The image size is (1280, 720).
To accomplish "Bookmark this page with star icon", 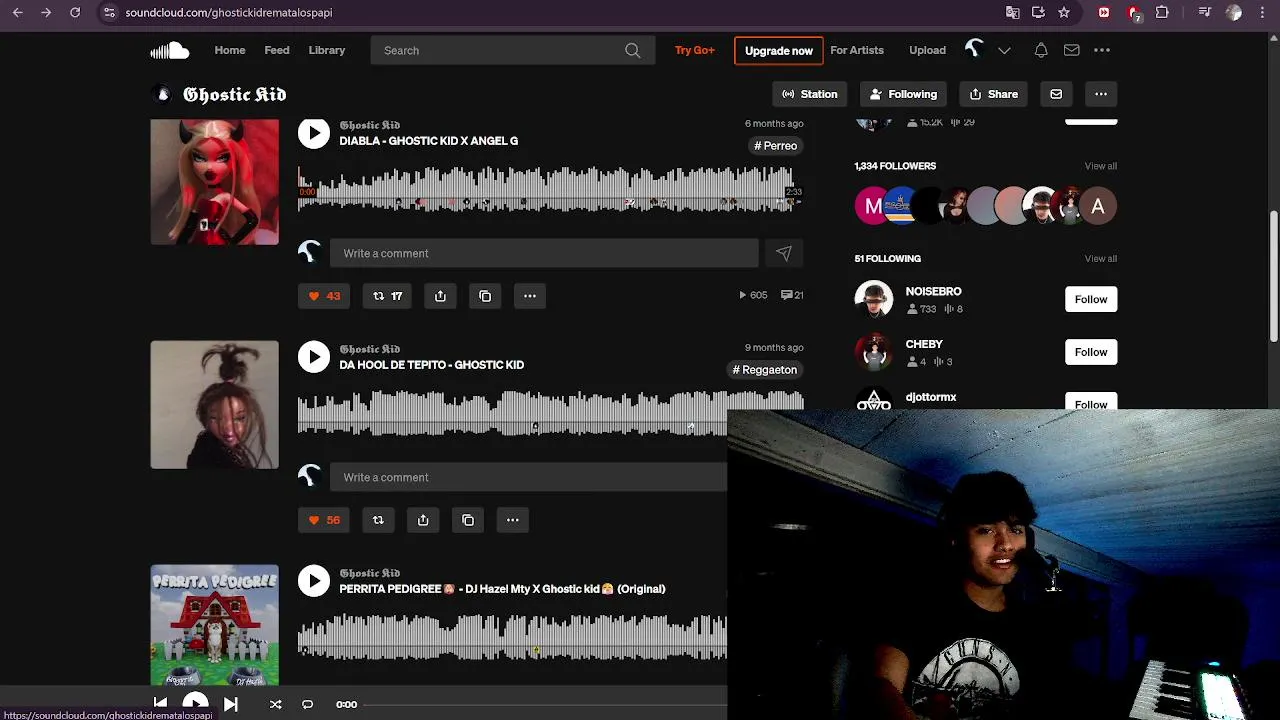I will (1064, 13).
